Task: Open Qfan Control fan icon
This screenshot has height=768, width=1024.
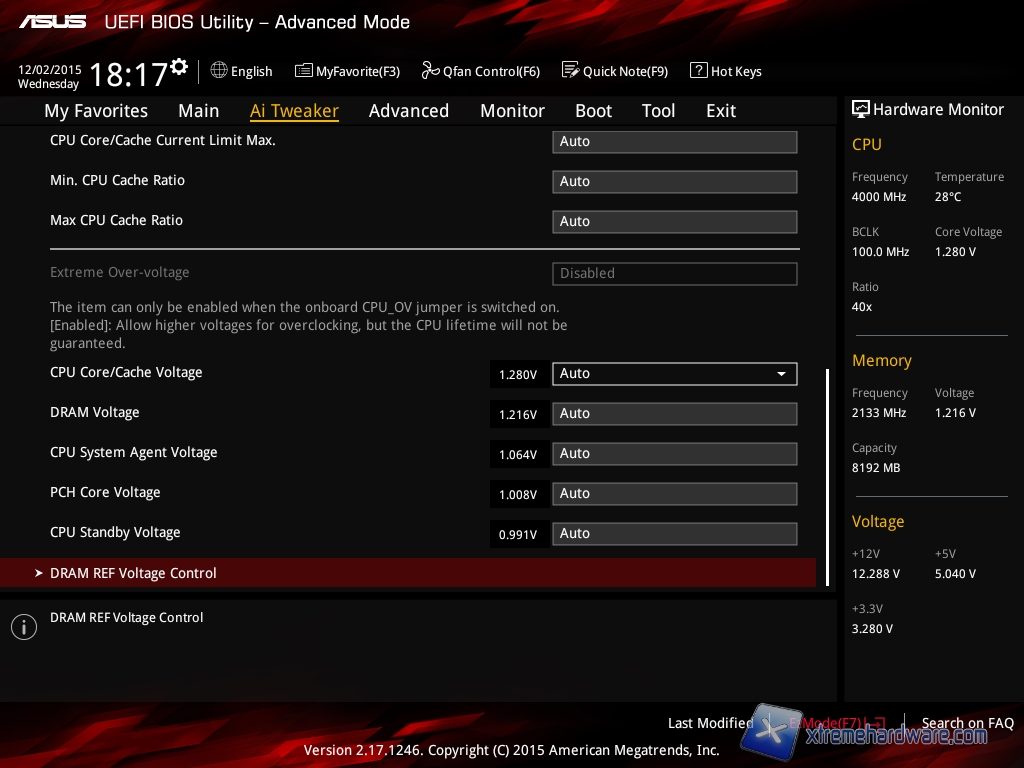Action: (x=430, y=71)
